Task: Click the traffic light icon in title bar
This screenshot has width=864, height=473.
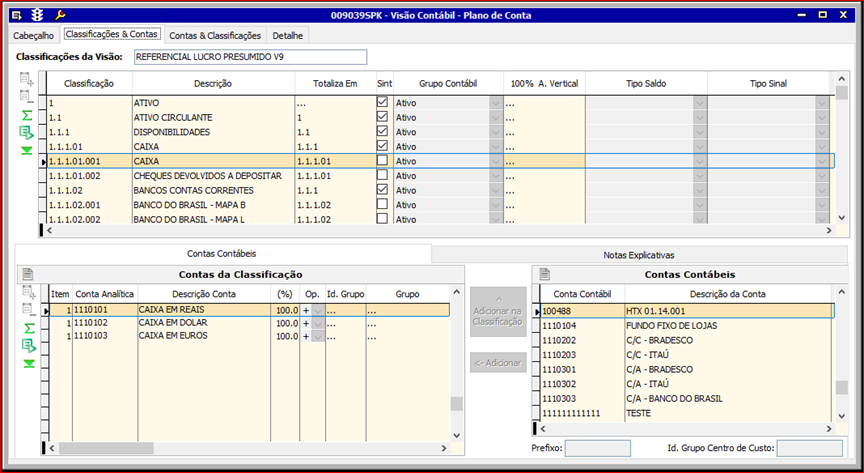Action: [x=38, y=16]
